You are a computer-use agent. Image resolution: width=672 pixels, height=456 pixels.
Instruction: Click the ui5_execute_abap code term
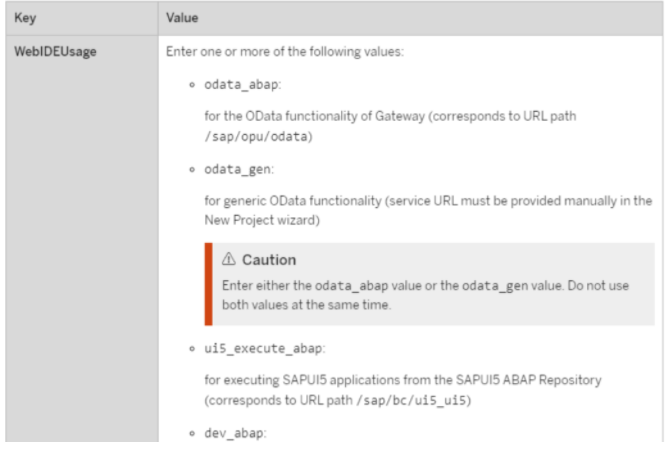[264, 348]
